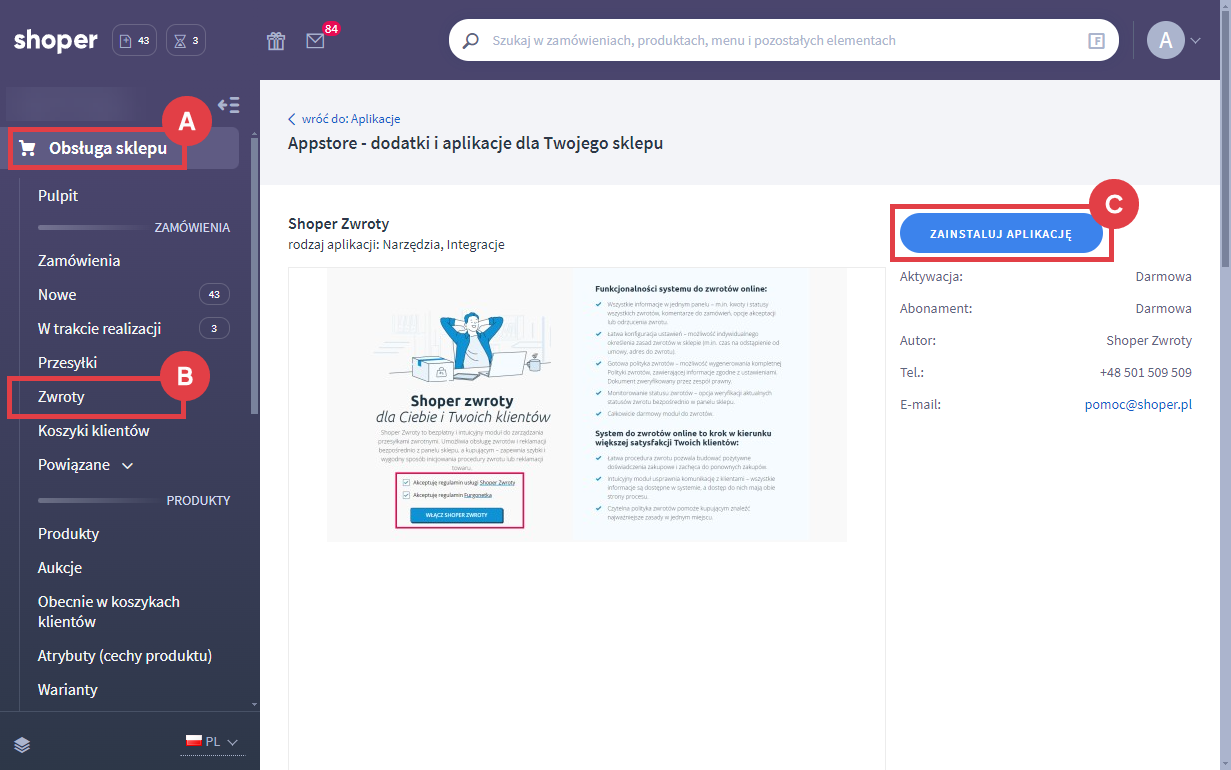Go back via wróć do: Aplikacje link
Screen dimensions: 1231x770
344,119
